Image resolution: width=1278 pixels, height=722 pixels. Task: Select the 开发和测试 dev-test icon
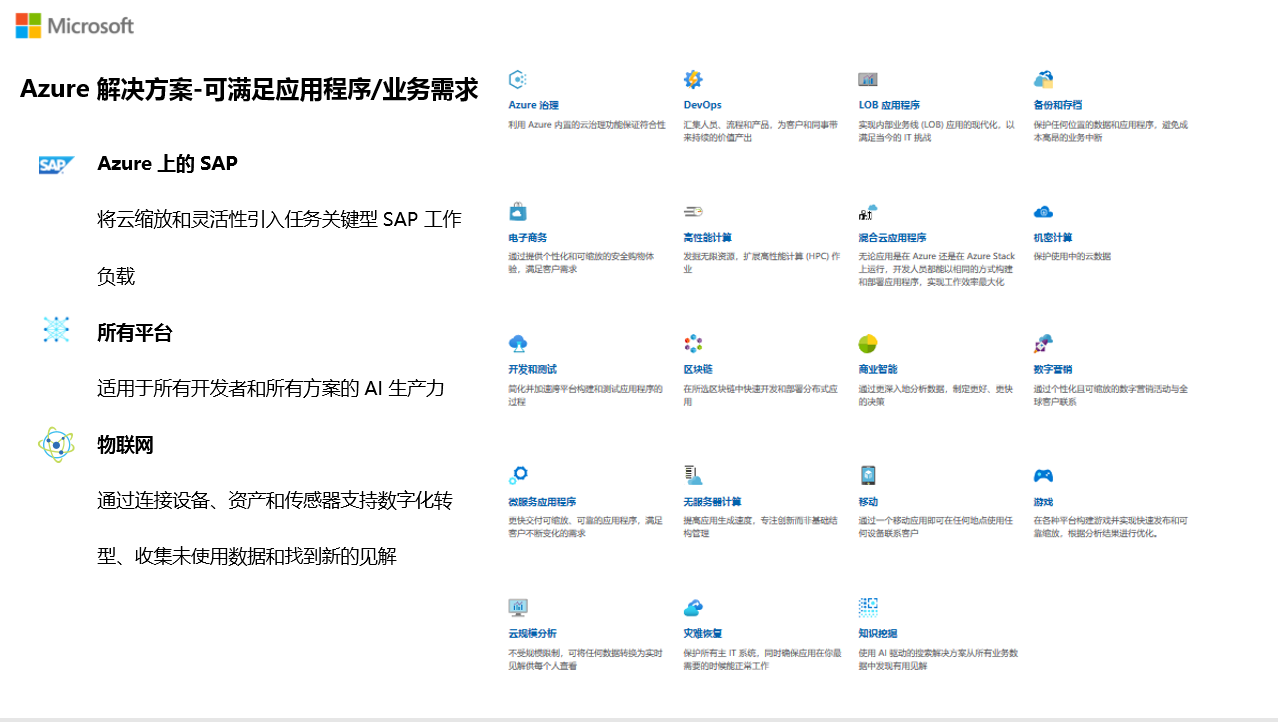[x=517, y=343]
